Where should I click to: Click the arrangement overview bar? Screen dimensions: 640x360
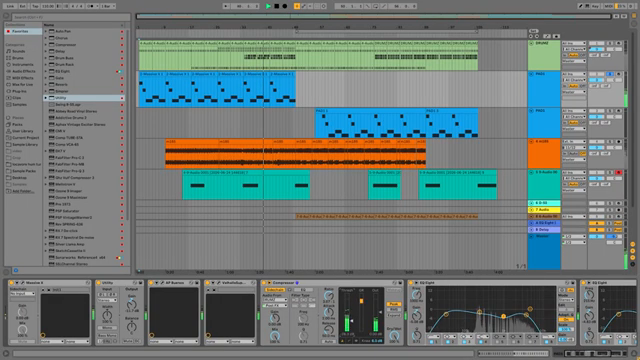coord(373,16)
